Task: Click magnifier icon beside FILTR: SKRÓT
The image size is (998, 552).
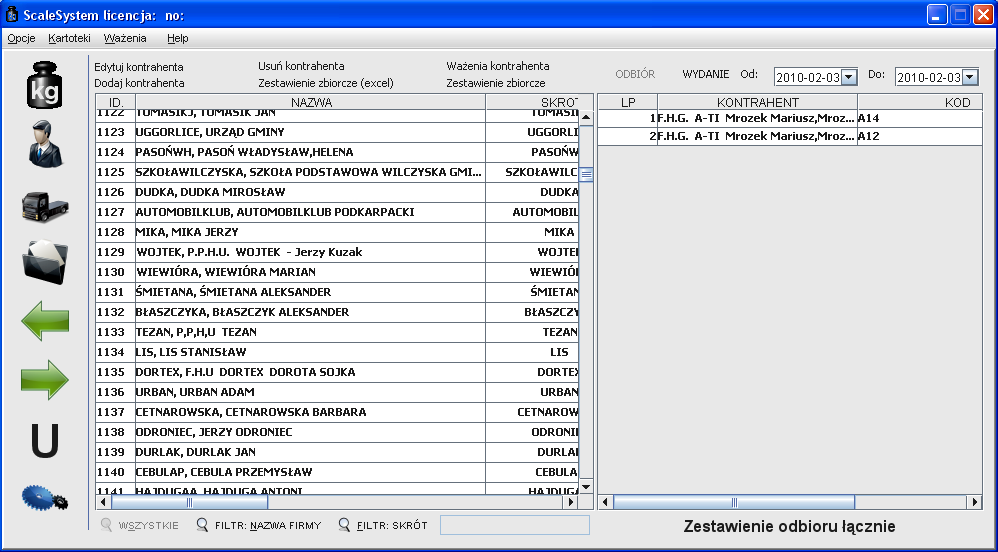Action: 344,525
